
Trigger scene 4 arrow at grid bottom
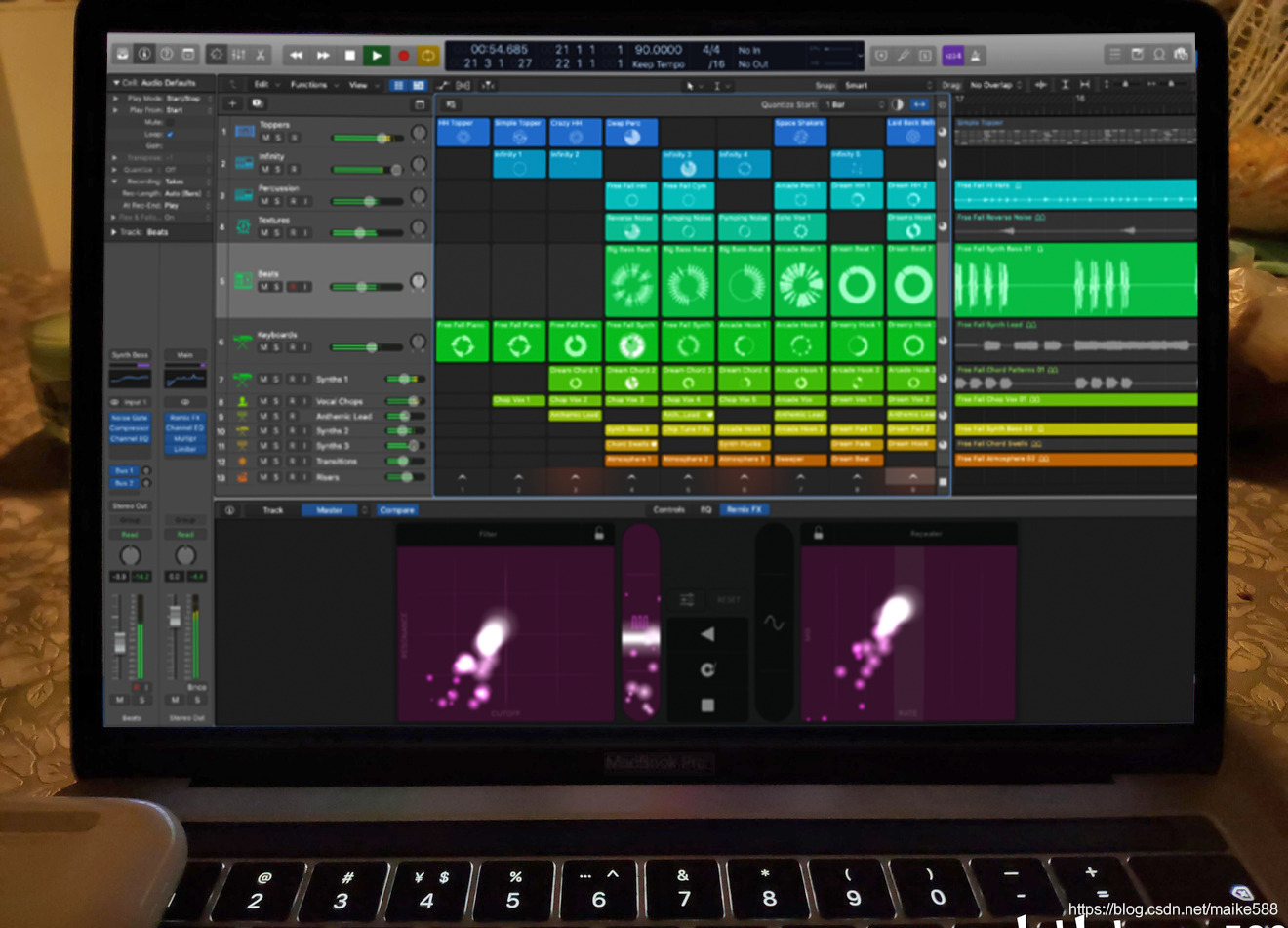click(x=631, y=479)
